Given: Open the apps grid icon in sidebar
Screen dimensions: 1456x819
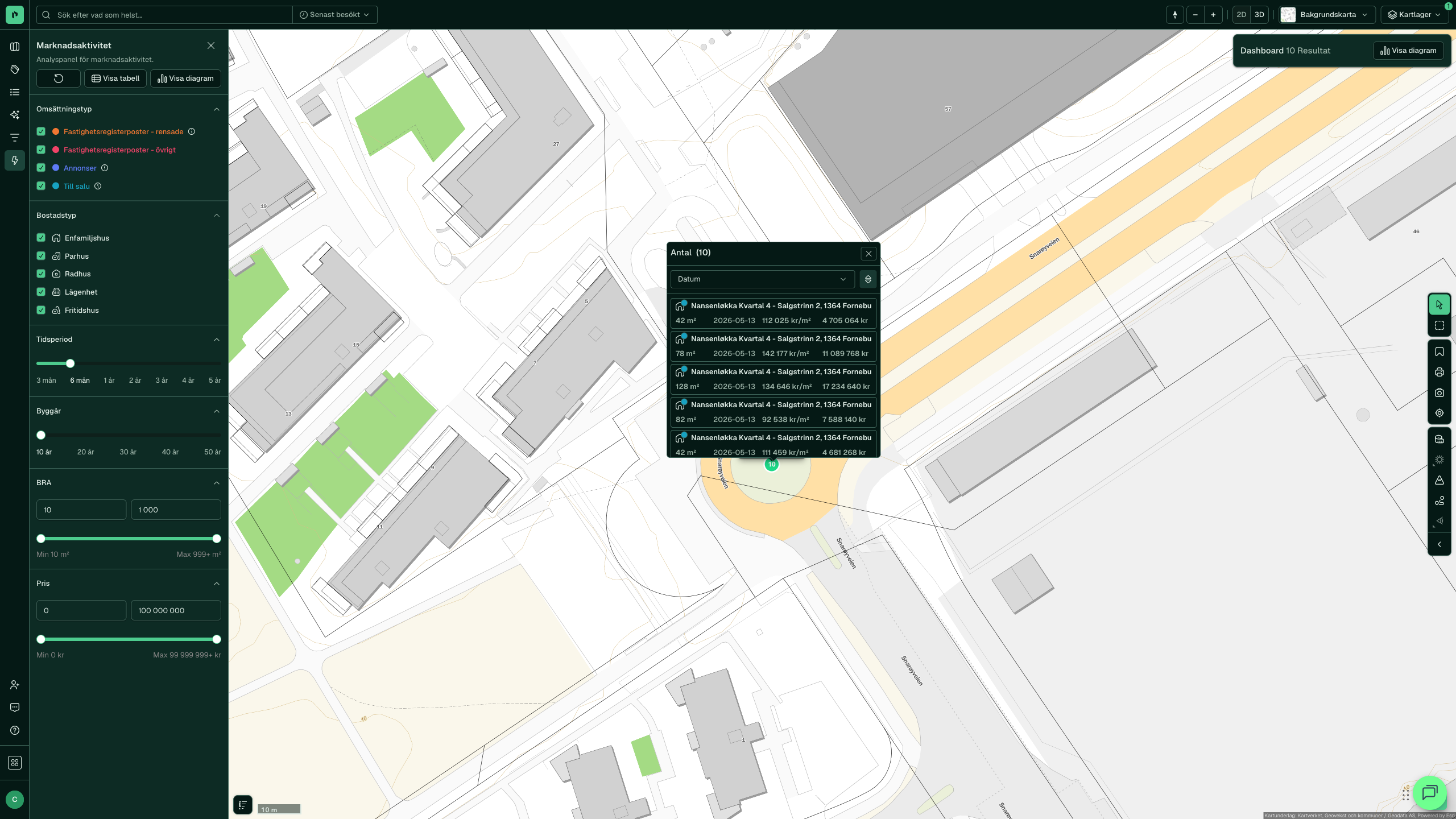Looking at the screenshot, I should pyautogui.click(x=15, y=763).
